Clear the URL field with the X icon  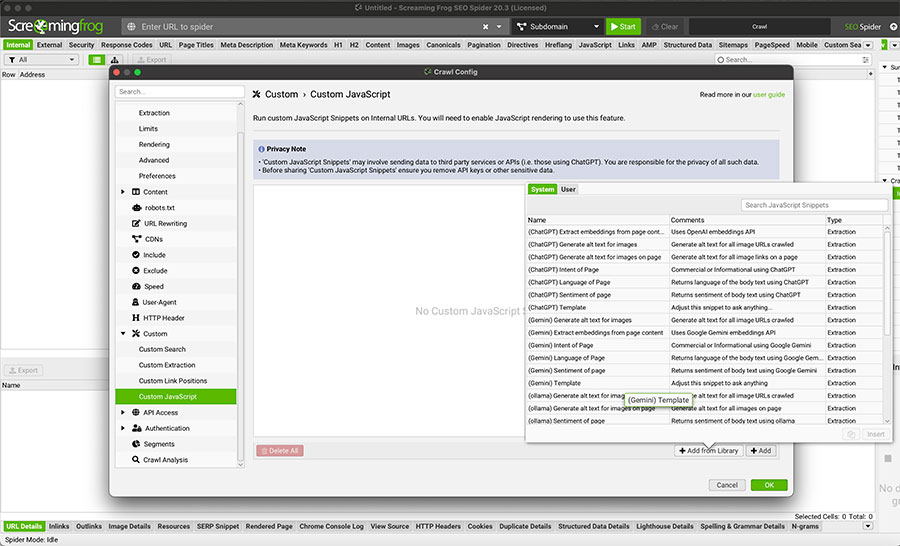pyautogui.click(x=486, y=26)
